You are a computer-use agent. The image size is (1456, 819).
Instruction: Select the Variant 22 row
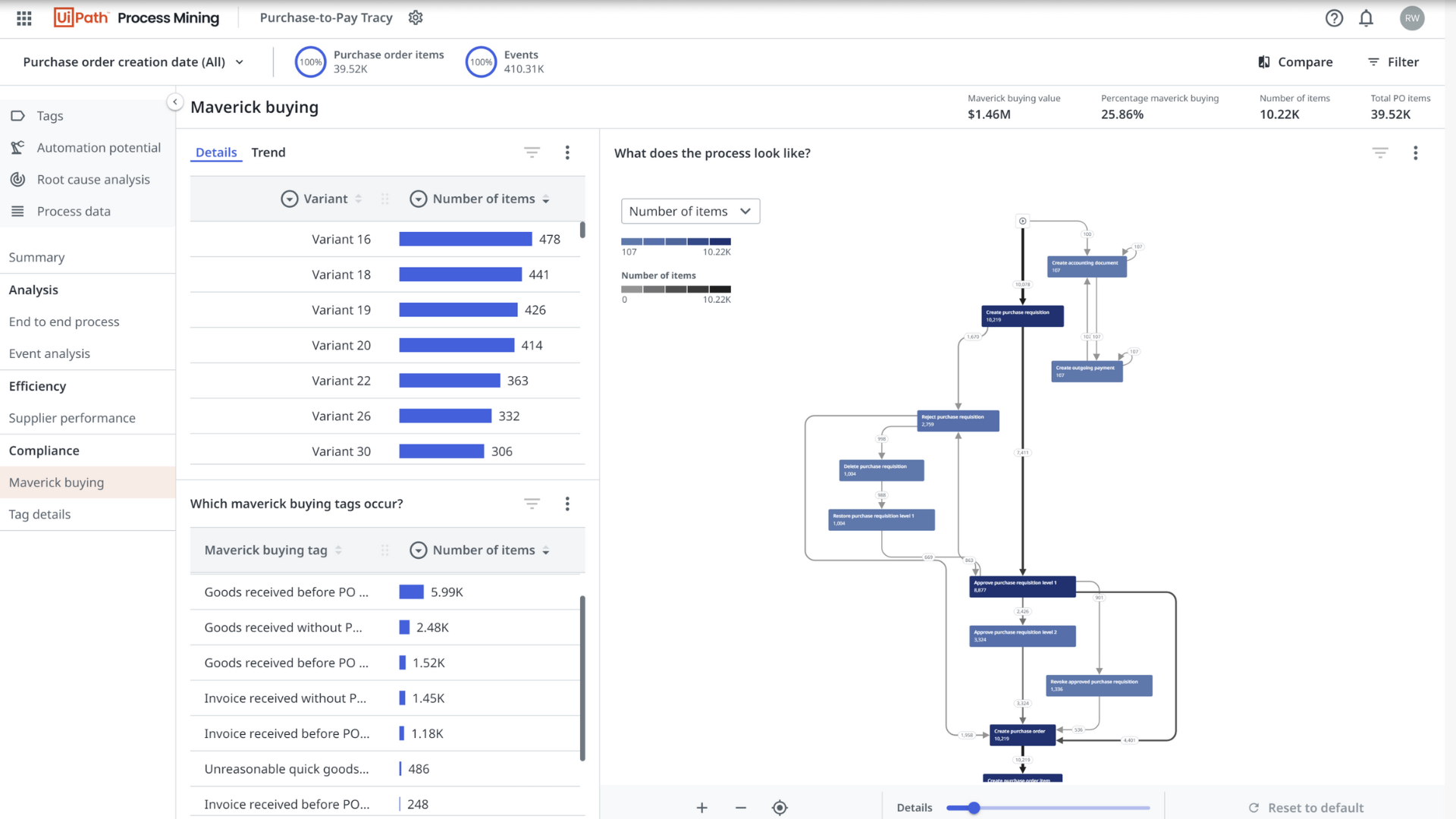(x=385, y=381)
